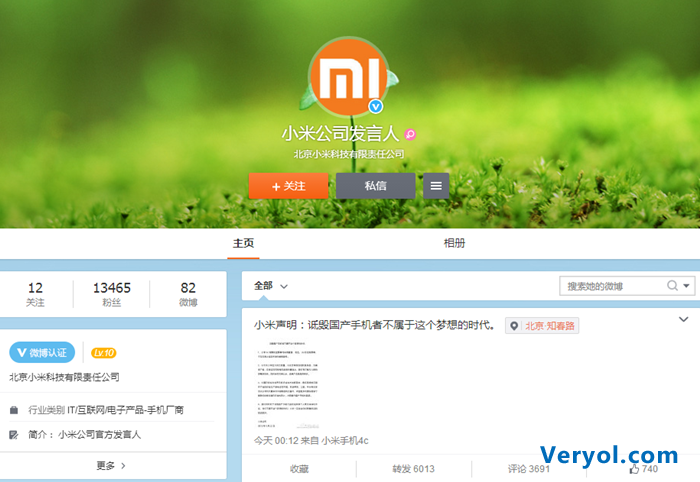Click 评论 3691 to view comments

coord(529,469)
